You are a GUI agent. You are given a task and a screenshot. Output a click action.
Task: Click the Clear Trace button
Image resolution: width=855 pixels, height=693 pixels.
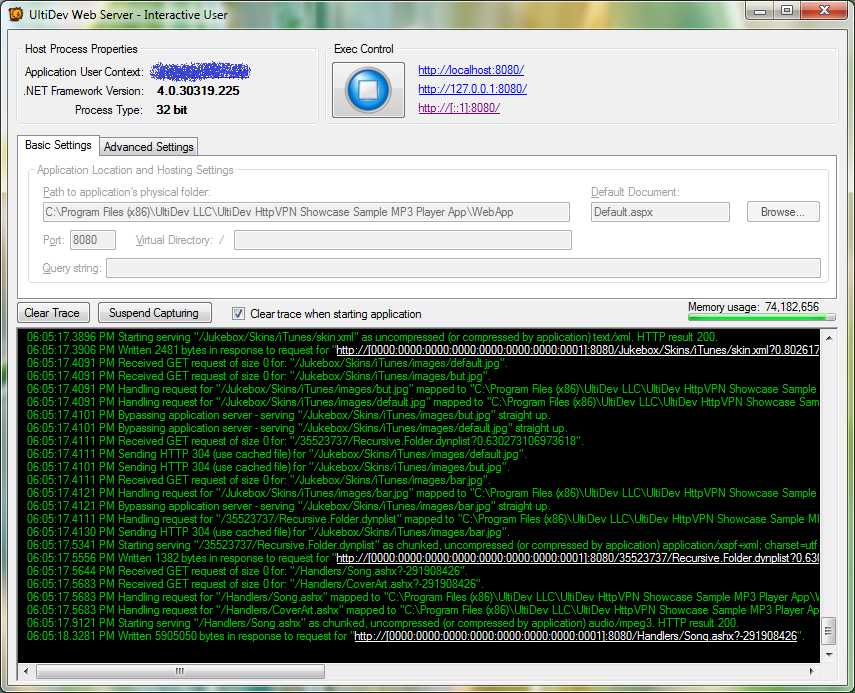coord(53,313)
